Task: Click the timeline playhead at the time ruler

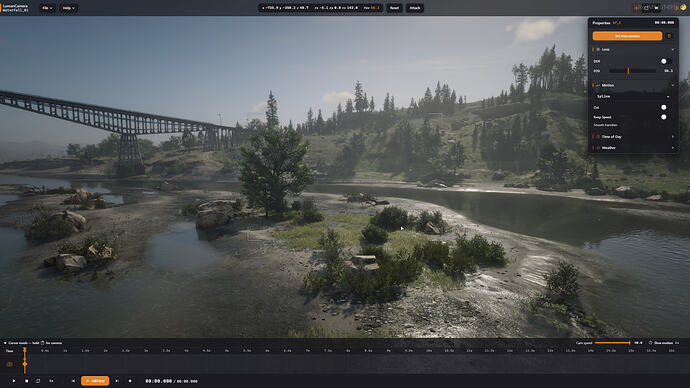Action: [x=25, y=351]
